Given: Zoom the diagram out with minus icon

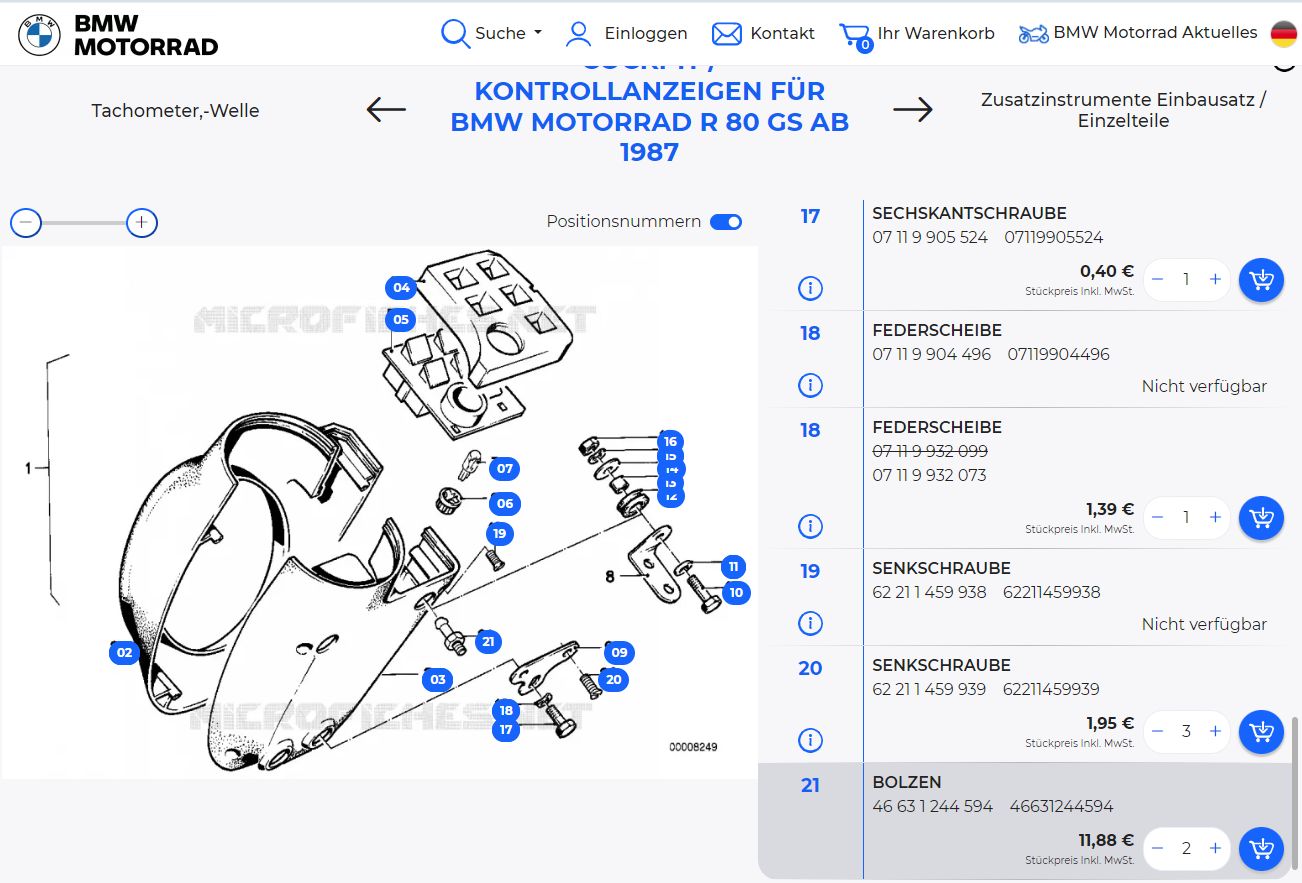Looking at the screenshot, I should 26,222.
